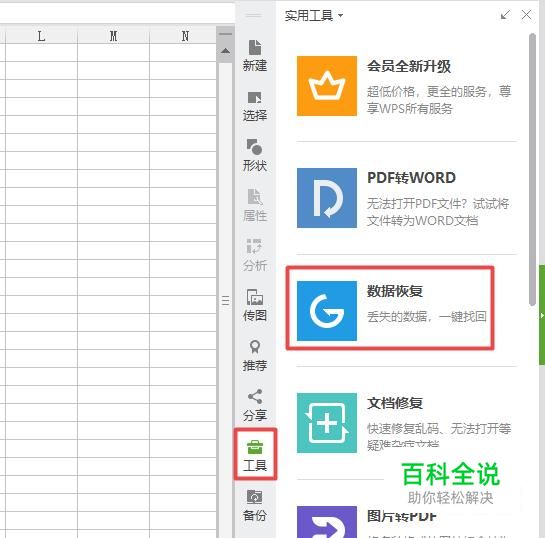The image size is (545, 538).
Task: Click the text 无法打开PDF文件？试试将
Action: [x=438, y=204]
